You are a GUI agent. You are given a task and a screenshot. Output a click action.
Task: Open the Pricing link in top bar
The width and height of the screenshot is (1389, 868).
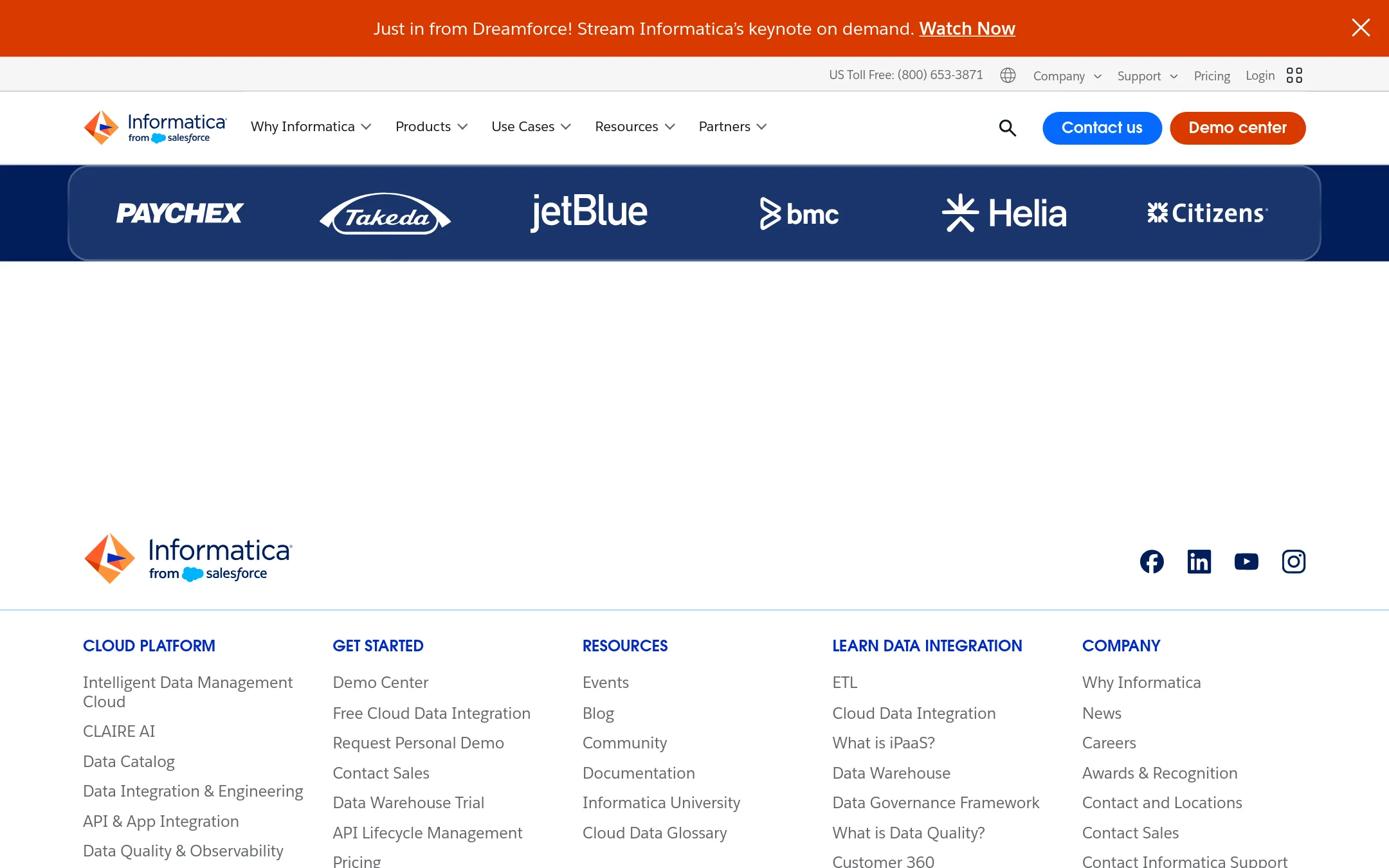point(1212,76)
